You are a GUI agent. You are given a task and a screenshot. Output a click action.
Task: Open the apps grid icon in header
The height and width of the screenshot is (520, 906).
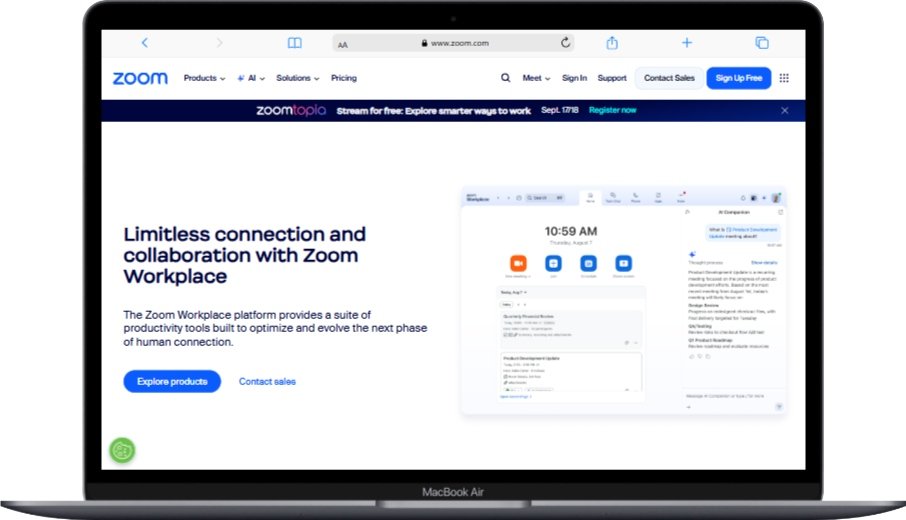[784, 78]
